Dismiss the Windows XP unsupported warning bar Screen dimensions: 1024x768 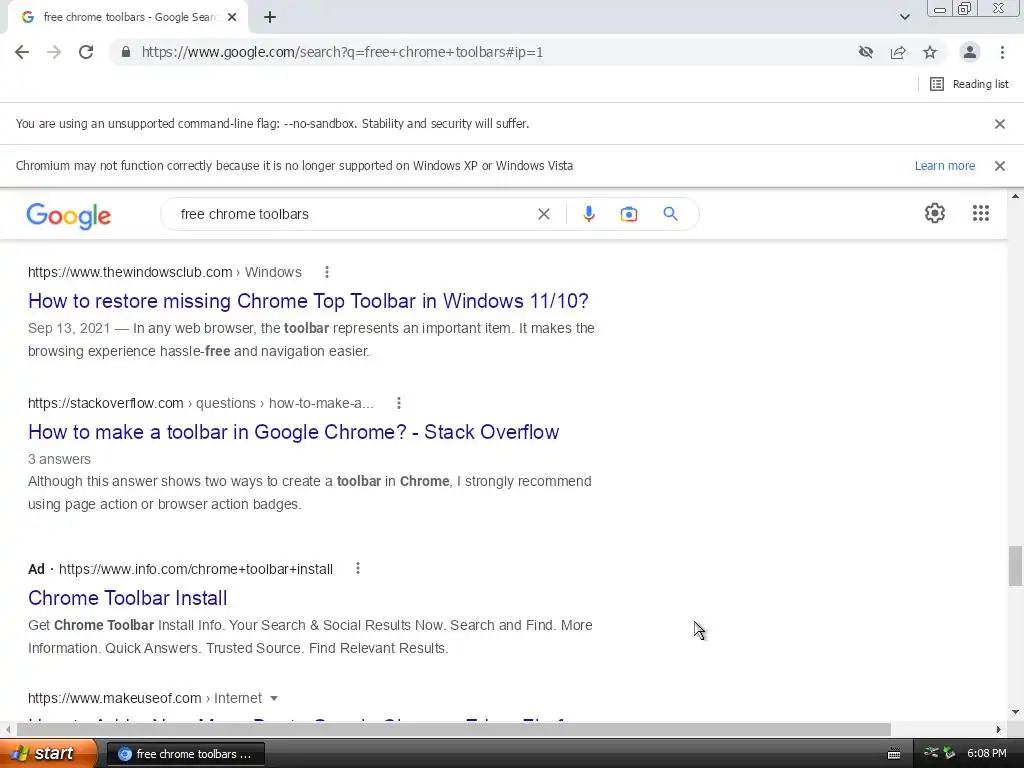tap(999, 166)
